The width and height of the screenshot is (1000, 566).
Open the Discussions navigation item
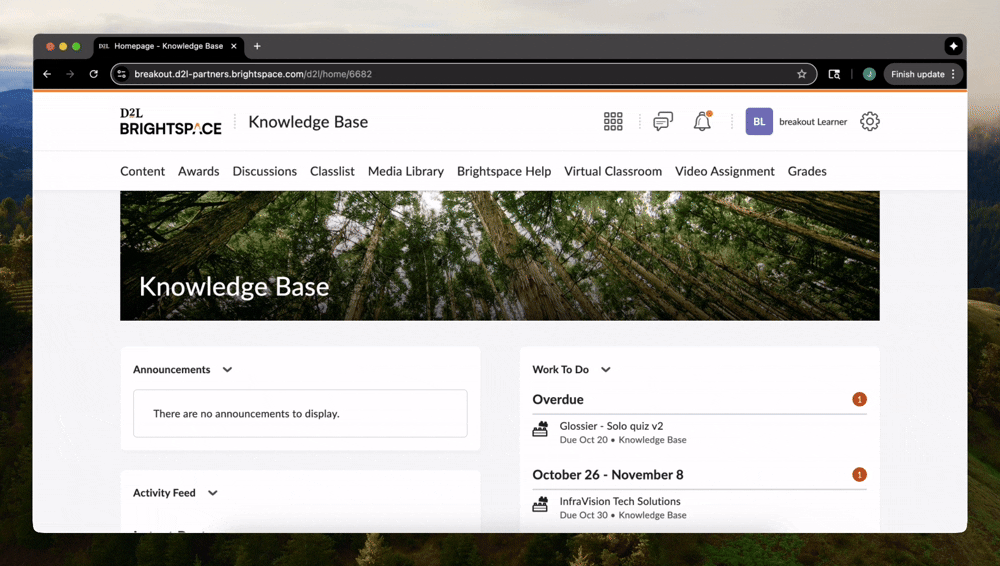265,171
